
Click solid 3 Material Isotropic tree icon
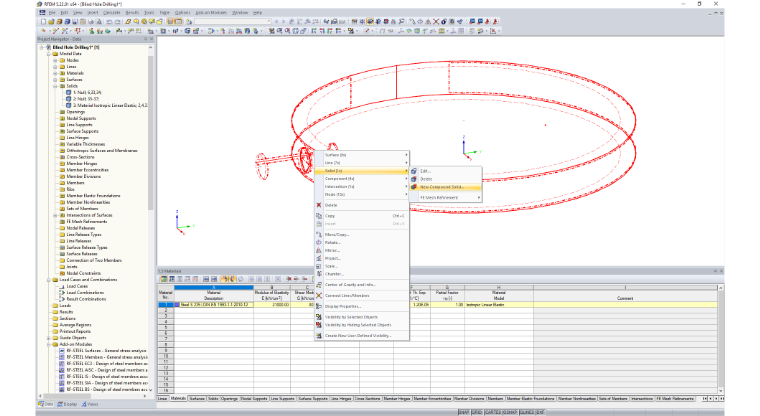click(68, 105)
